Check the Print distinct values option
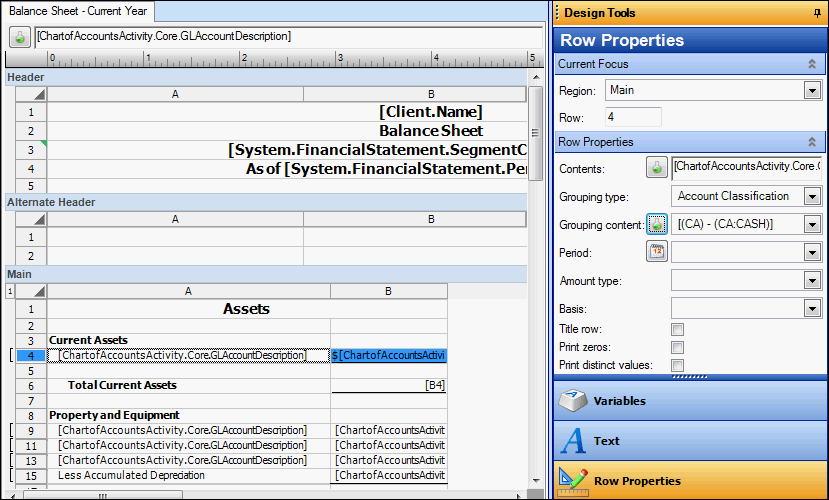The image size is (829, 500). pyautogui.click(x=677, y=365)
